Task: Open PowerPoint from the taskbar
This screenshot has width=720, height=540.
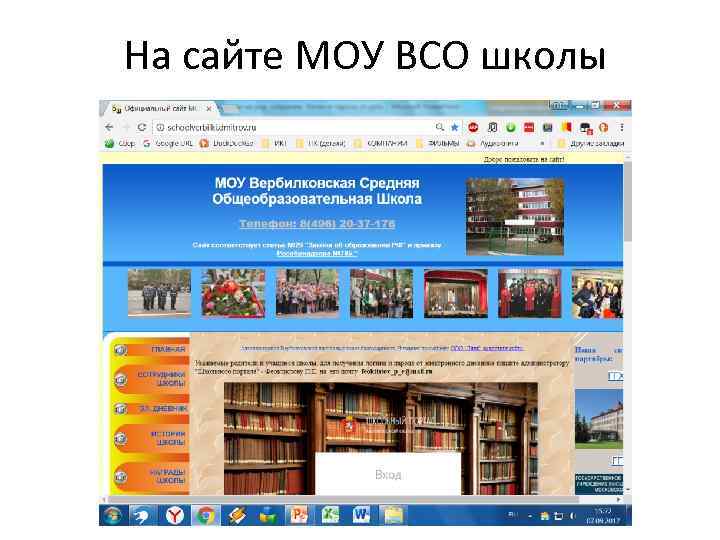Action: tap(298, 515)
